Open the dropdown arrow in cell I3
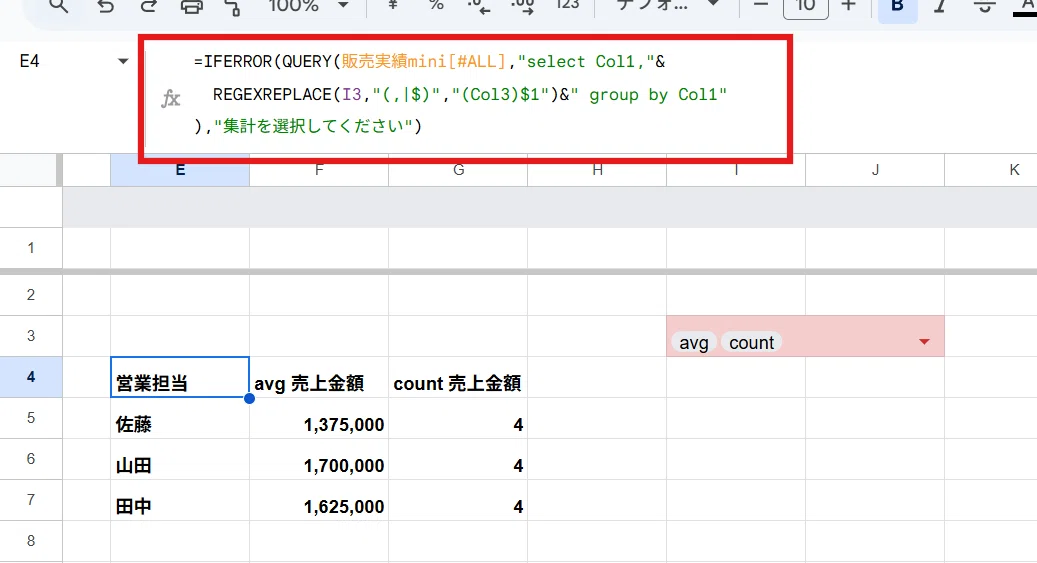The height and width of the screenshot is (563, 1037). (925, 342)
